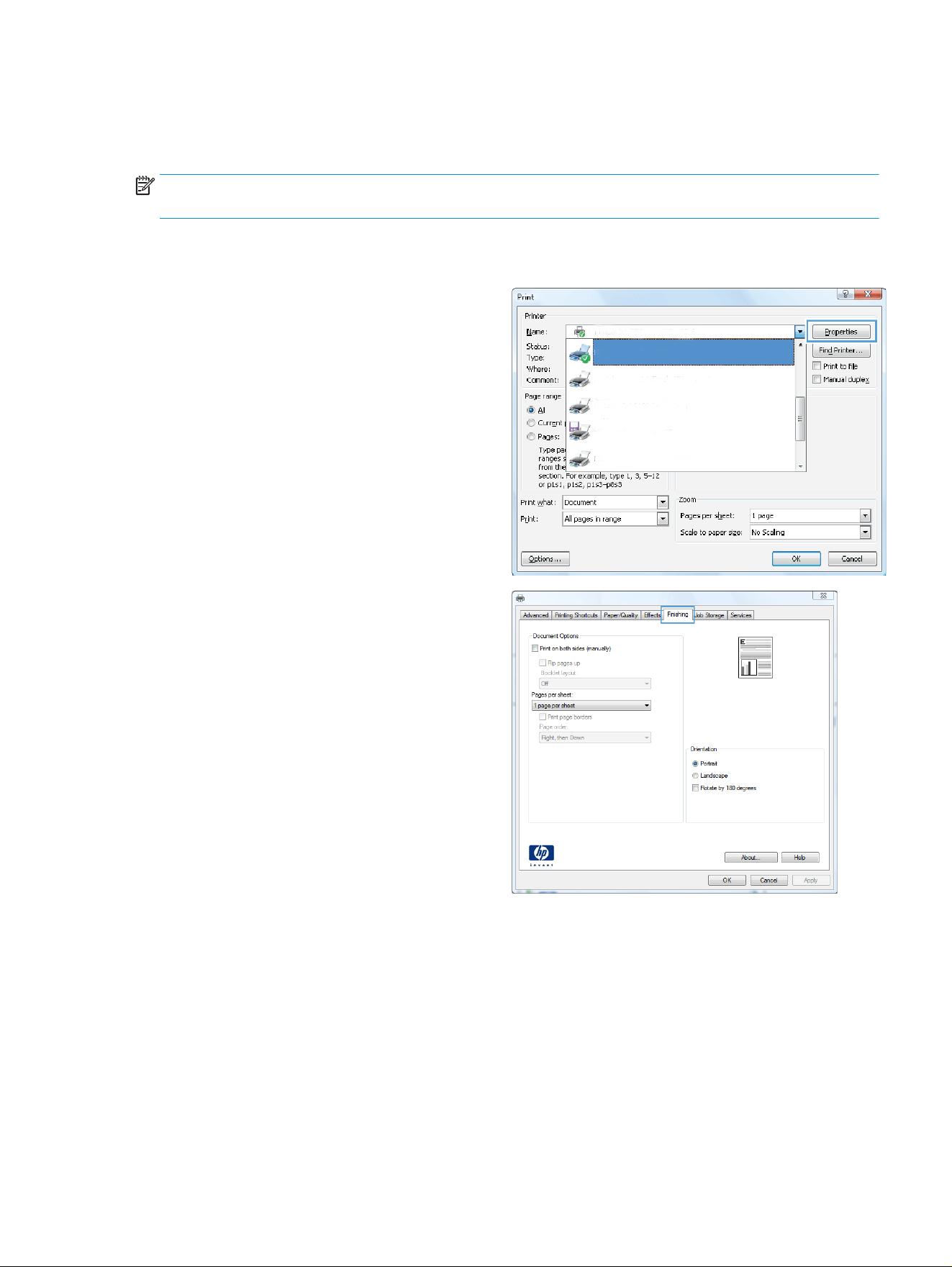
Task: Click the small printer icon in the Name field
Action: pos(579,332)
